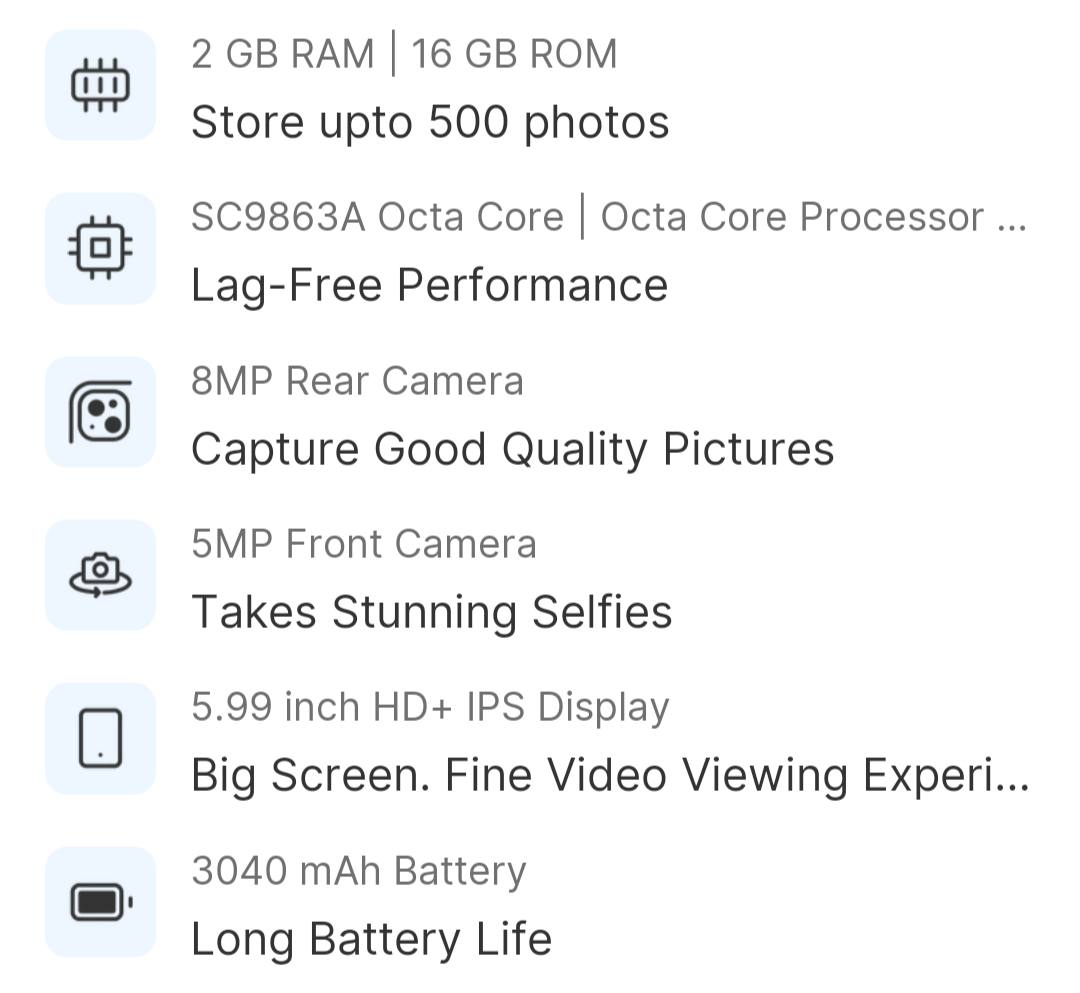Tap the rear camera module icon
1080x993 pixels.
[100, 412]
